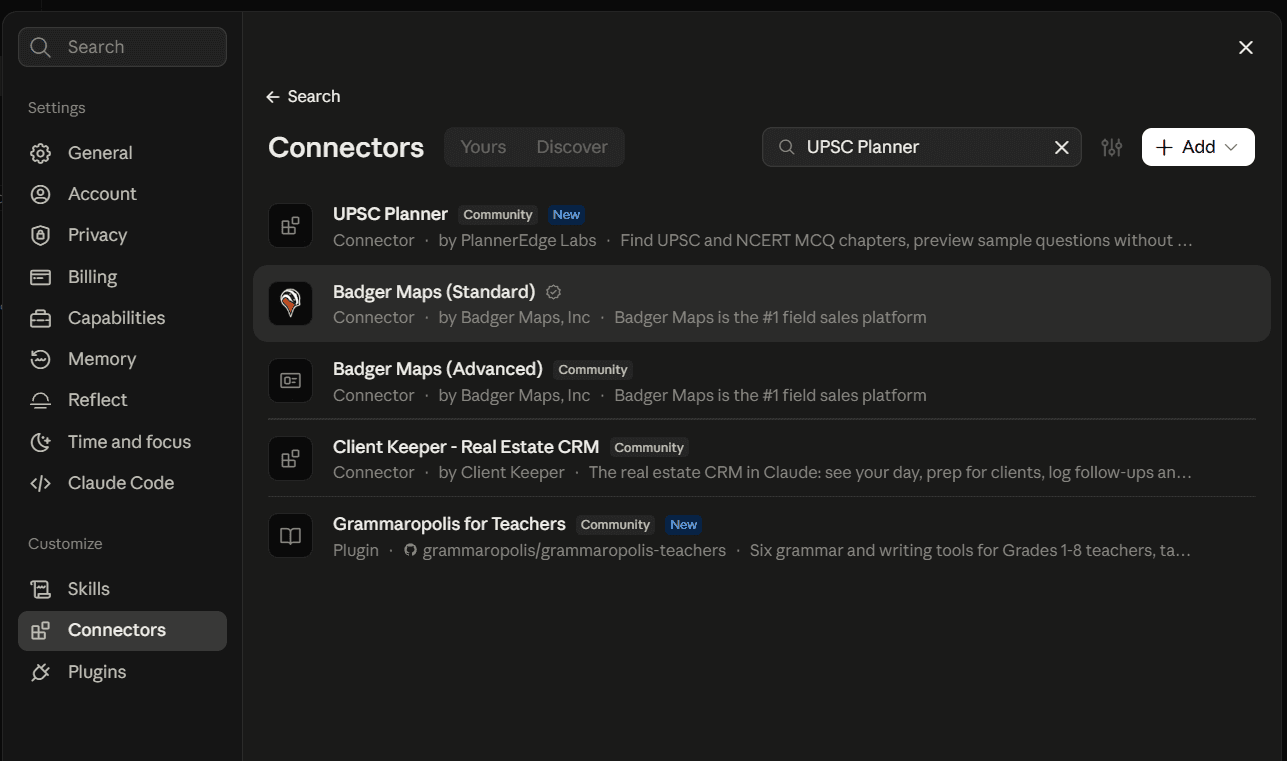Open the filter sliders icon
Screen dimensions: 1287x761
point(1112,147)
